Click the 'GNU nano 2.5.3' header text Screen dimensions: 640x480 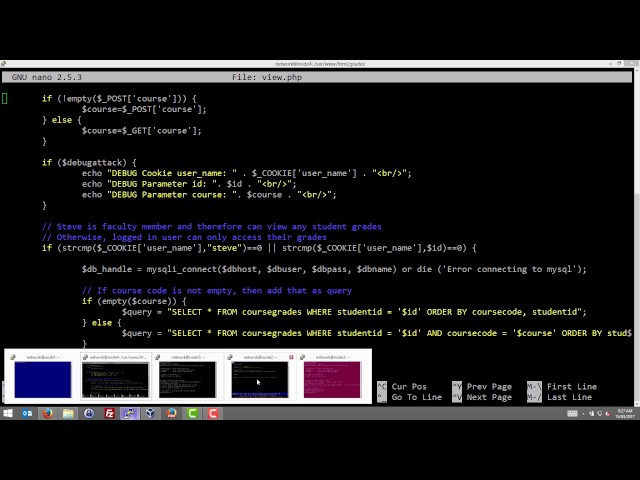point(47,77)
